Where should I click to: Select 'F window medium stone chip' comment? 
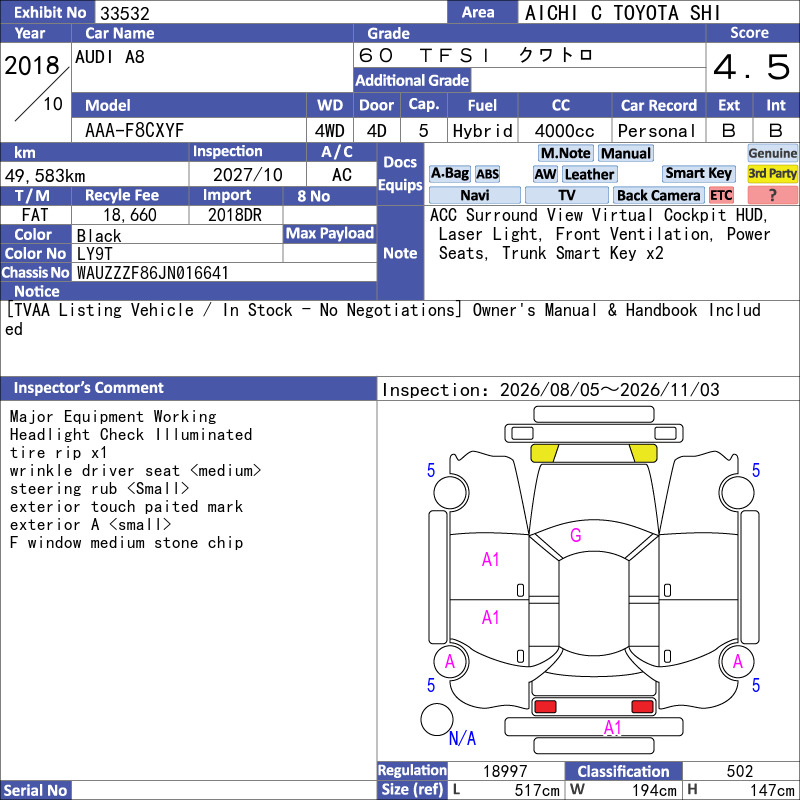(x=126, y=543)
